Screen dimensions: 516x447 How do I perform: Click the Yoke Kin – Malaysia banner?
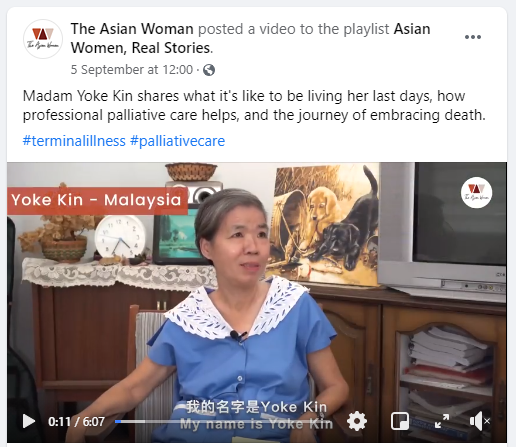point(97,200)
